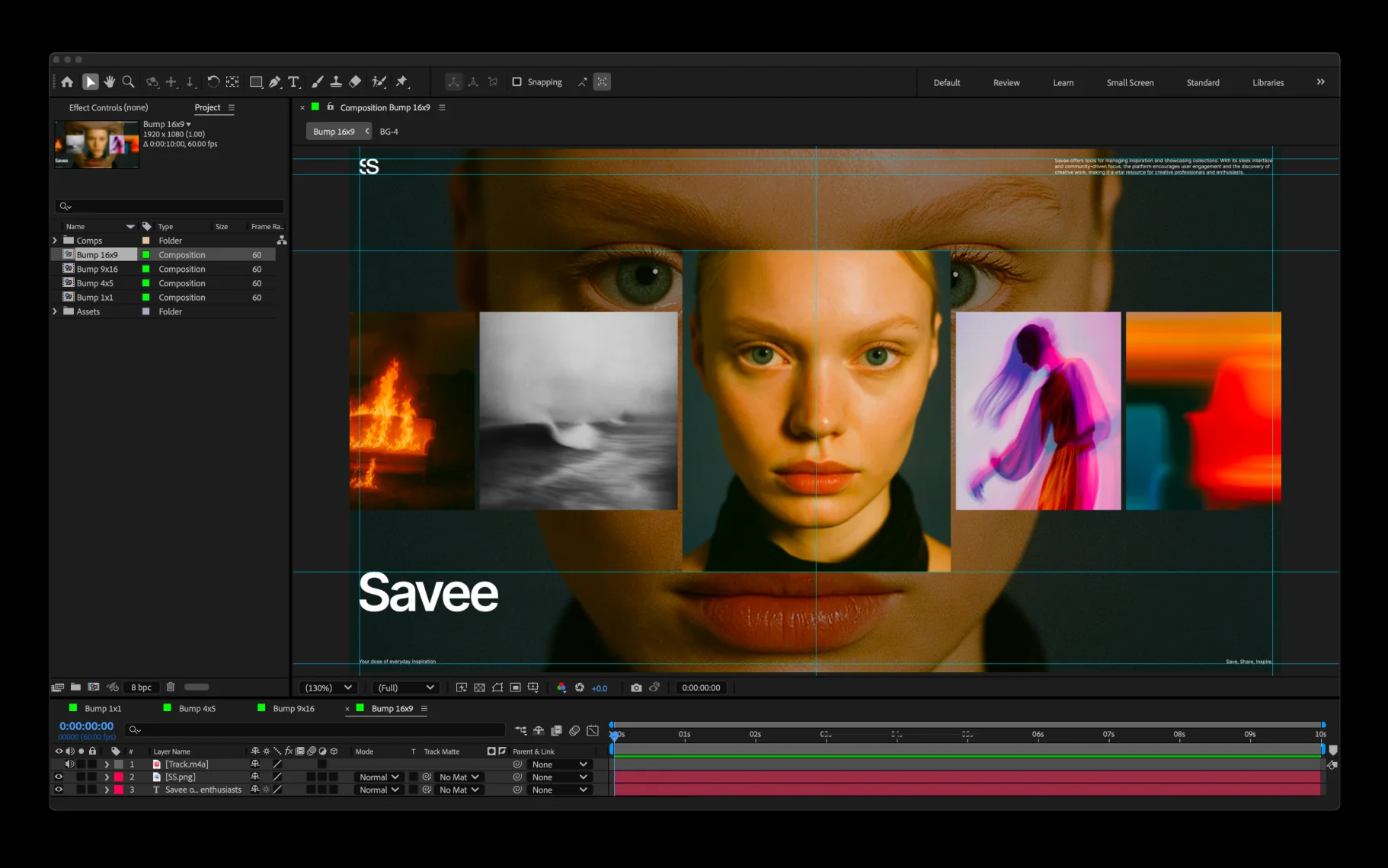Switch to the Bump 9x16 timeline tab
Image resolution: width=1388 pixels, height=868 pixels.
[x=293, y=709]
